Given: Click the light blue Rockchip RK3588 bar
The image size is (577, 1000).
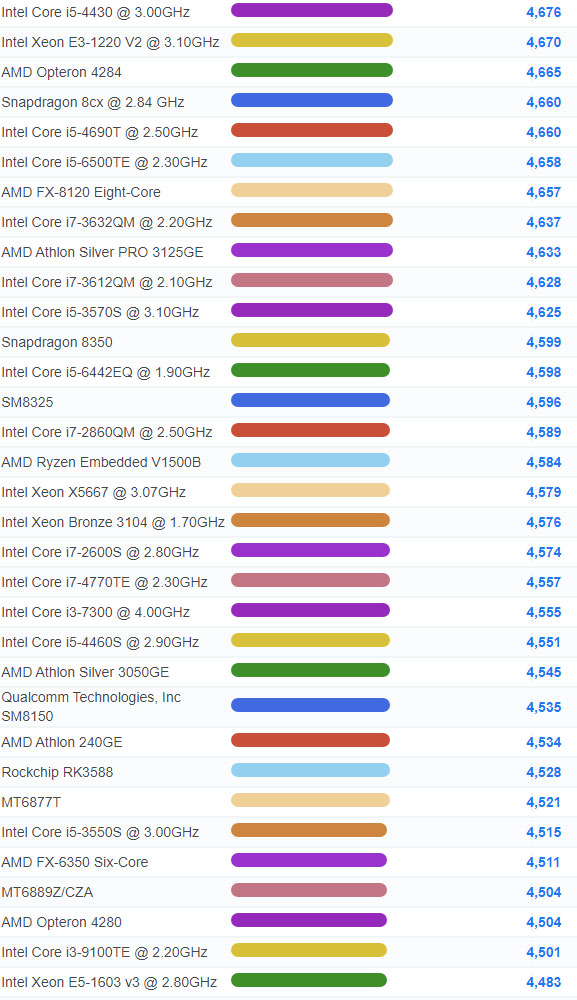Looking at the screenshot, I should click(x=310, y=770).
